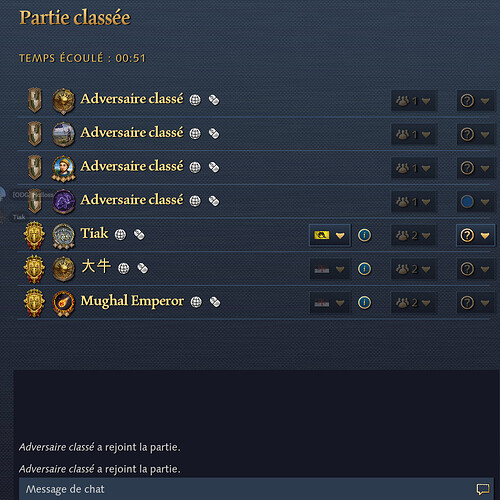500x500 pixels.
Task: Click the dice icon on third Adversaire classé
Action: pyautogui.click(x=214, y=167)
